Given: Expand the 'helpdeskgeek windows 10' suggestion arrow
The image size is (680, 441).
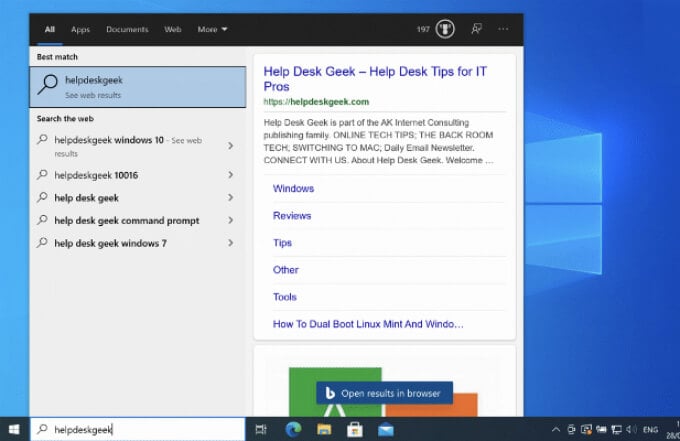Looking at the screenshot, I should click(x=231, y=146).
